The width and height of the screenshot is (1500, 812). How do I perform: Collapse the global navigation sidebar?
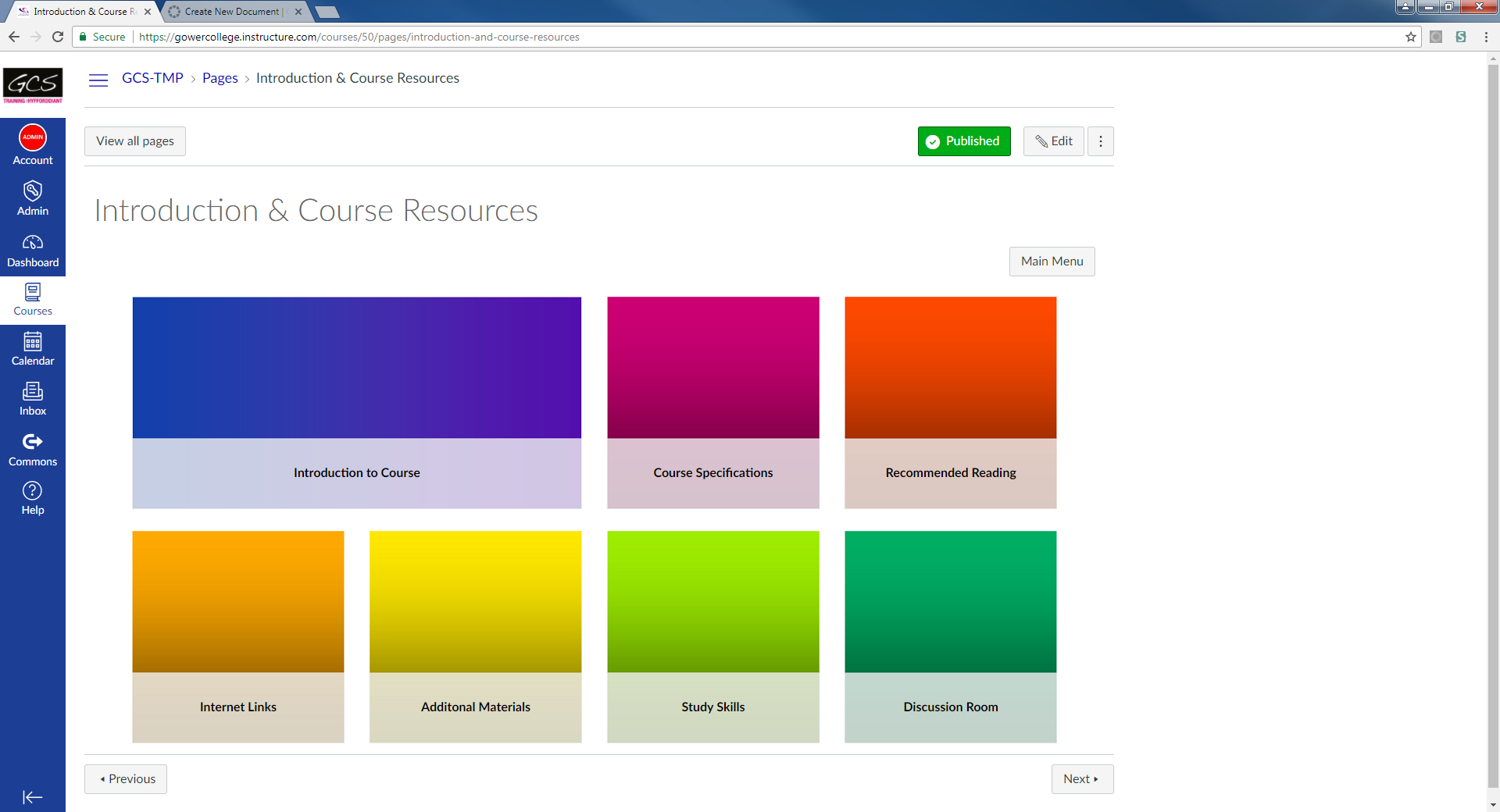pyautogui.click(x=33, y=796)
